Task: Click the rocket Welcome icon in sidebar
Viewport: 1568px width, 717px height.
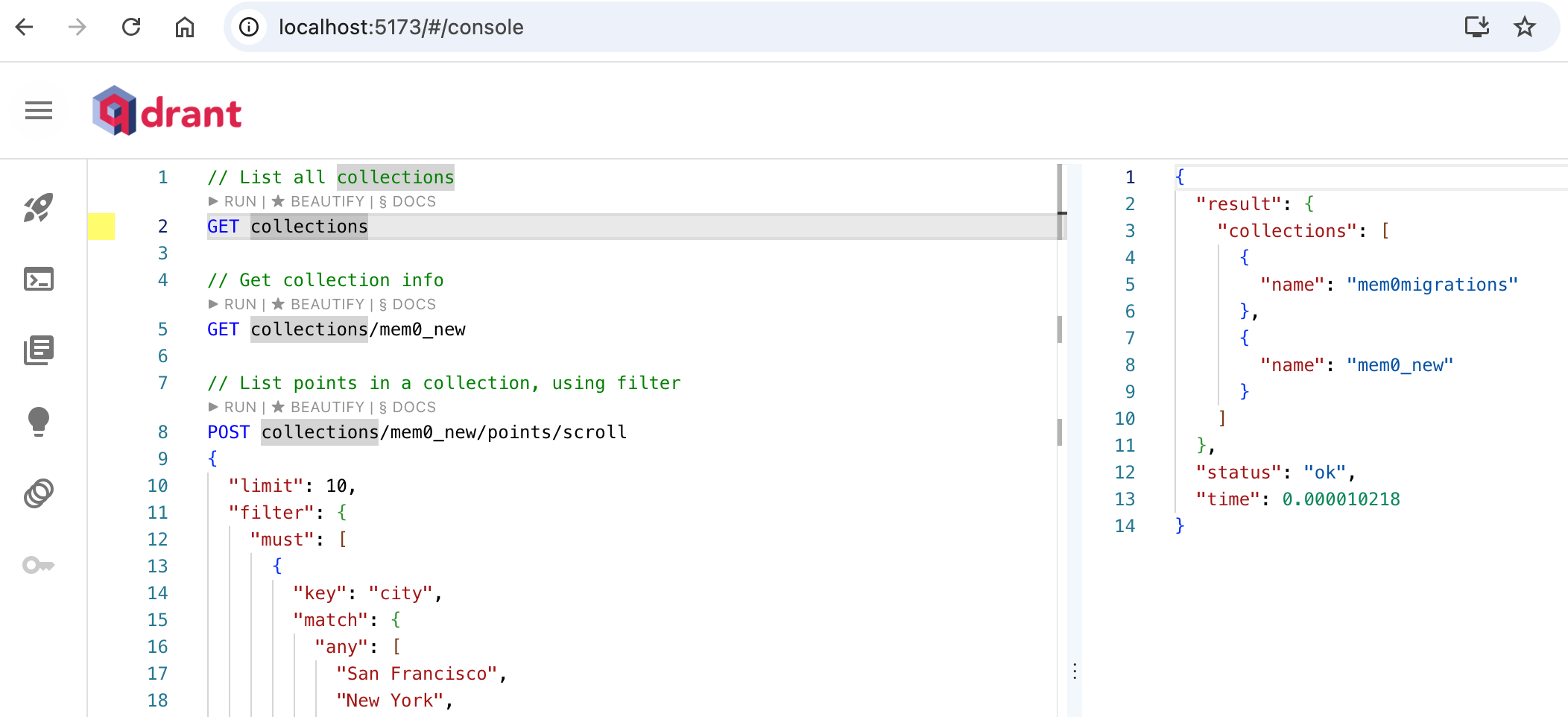Action: pos(39,208)
